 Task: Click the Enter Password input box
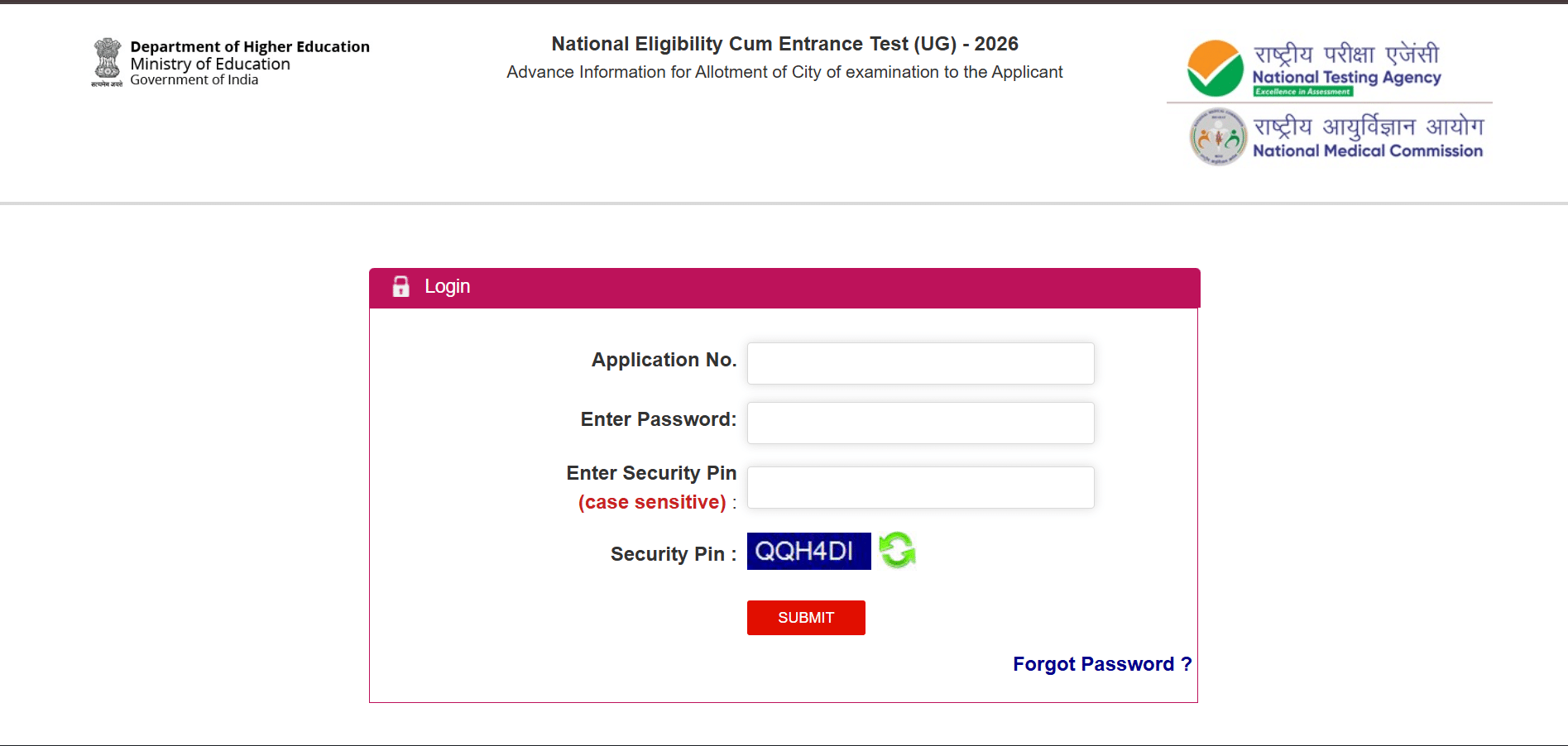coord(920,423)
